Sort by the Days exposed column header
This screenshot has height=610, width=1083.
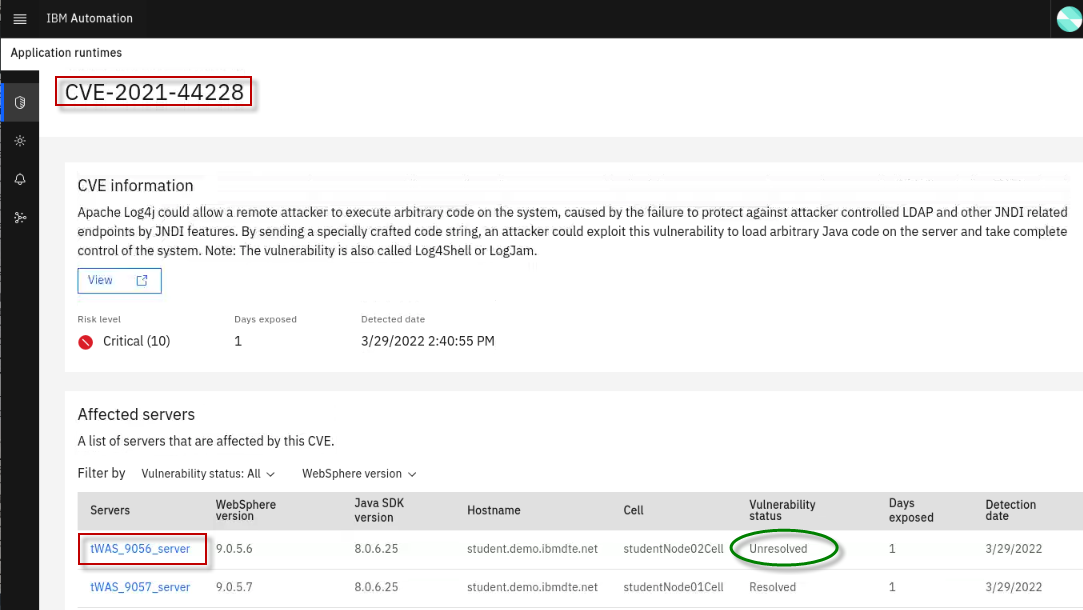coord(910,510)
